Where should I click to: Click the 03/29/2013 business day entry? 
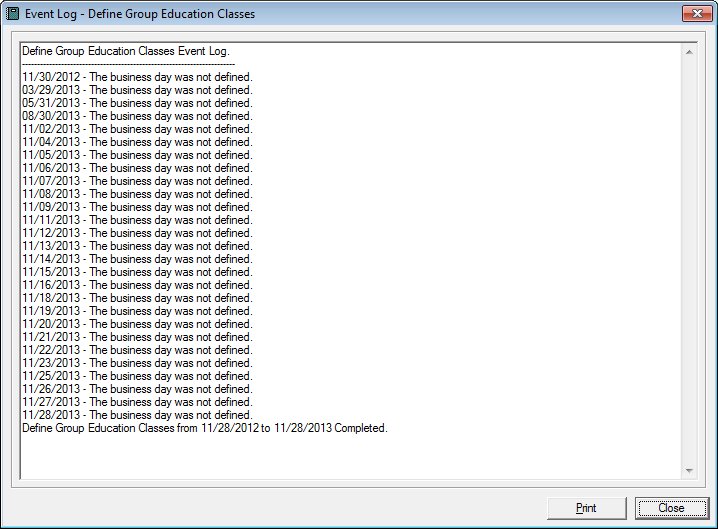pyautogui.click(x=137, y=90)
